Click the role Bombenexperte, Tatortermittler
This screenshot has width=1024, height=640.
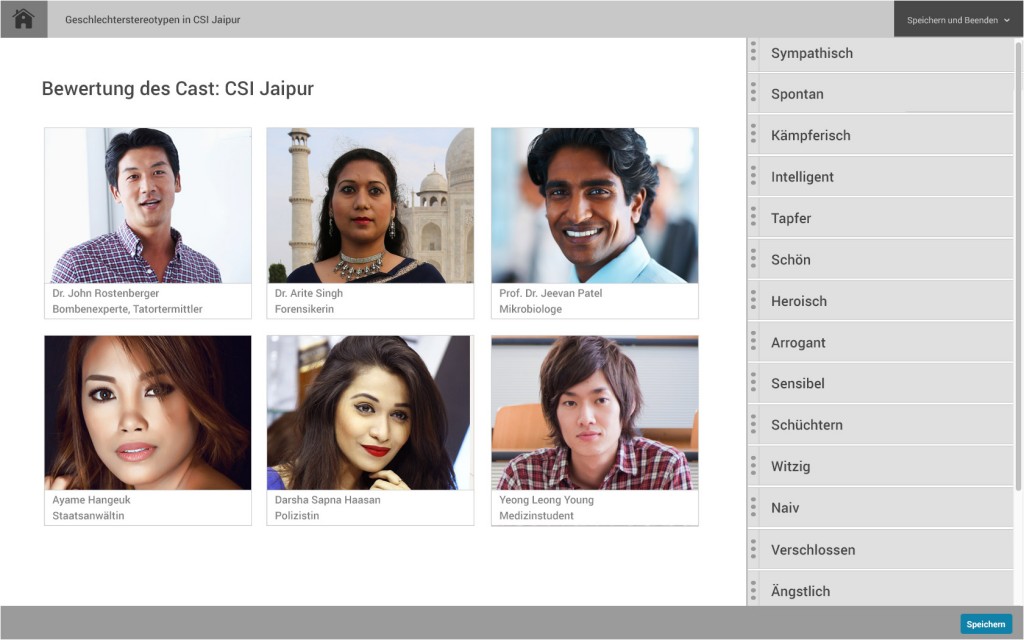(x=127, y=309)
